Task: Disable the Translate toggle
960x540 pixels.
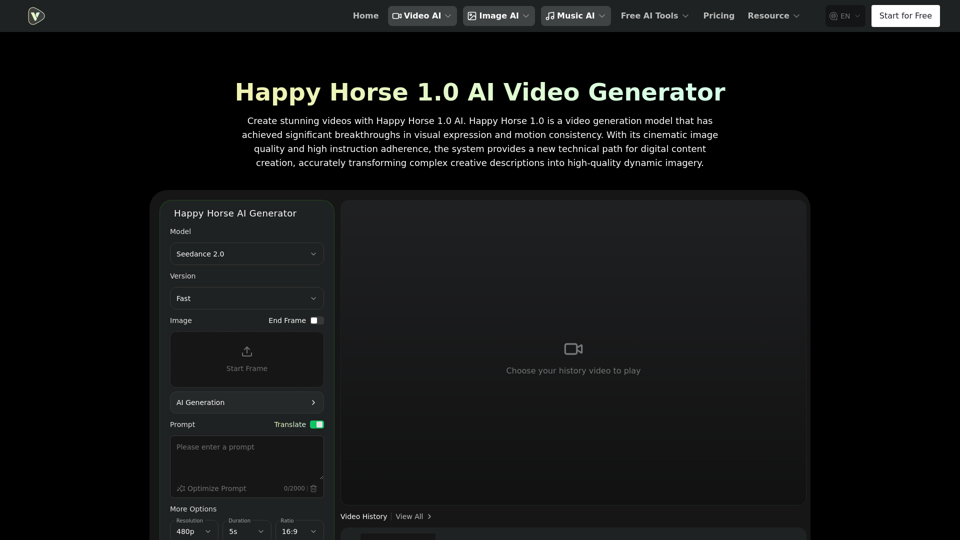Action: (x=316, y=425)
